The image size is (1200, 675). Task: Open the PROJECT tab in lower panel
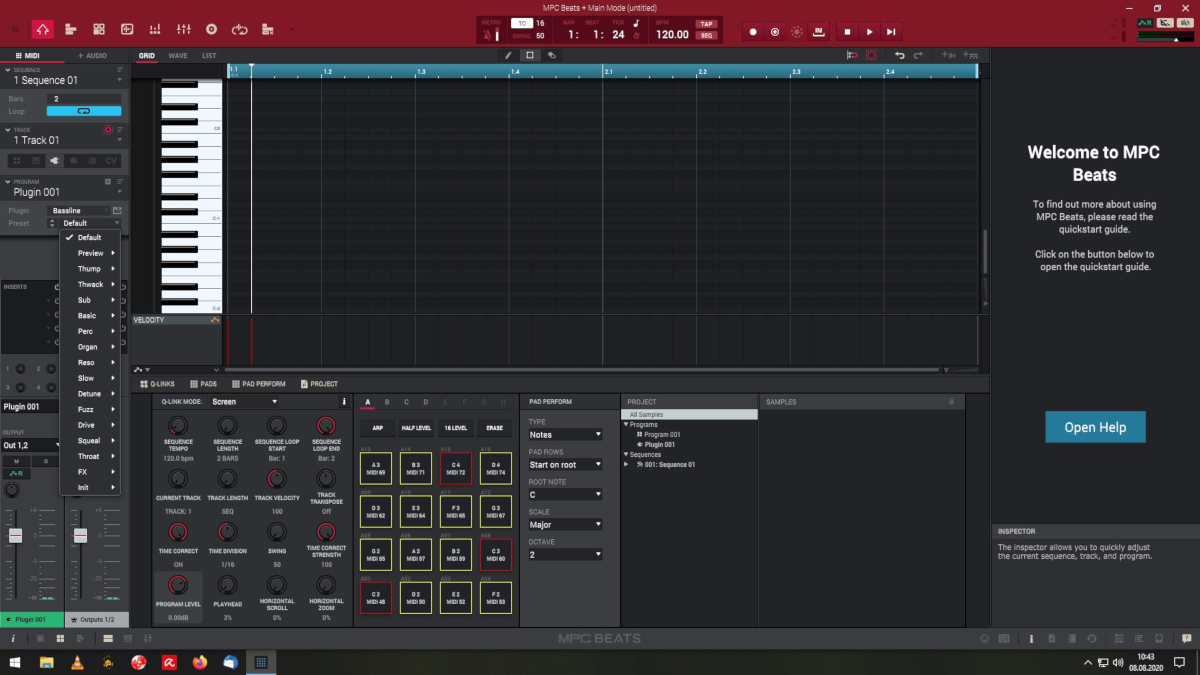[x=318, y=384]
